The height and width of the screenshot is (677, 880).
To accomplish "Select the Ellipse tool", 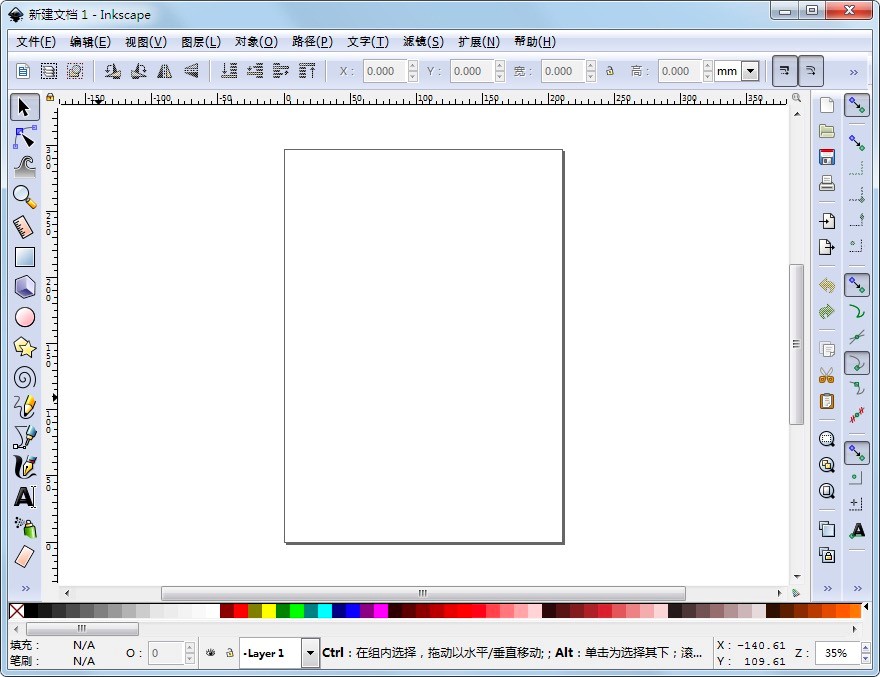I will pyautogui.click(x=25, y=316).
